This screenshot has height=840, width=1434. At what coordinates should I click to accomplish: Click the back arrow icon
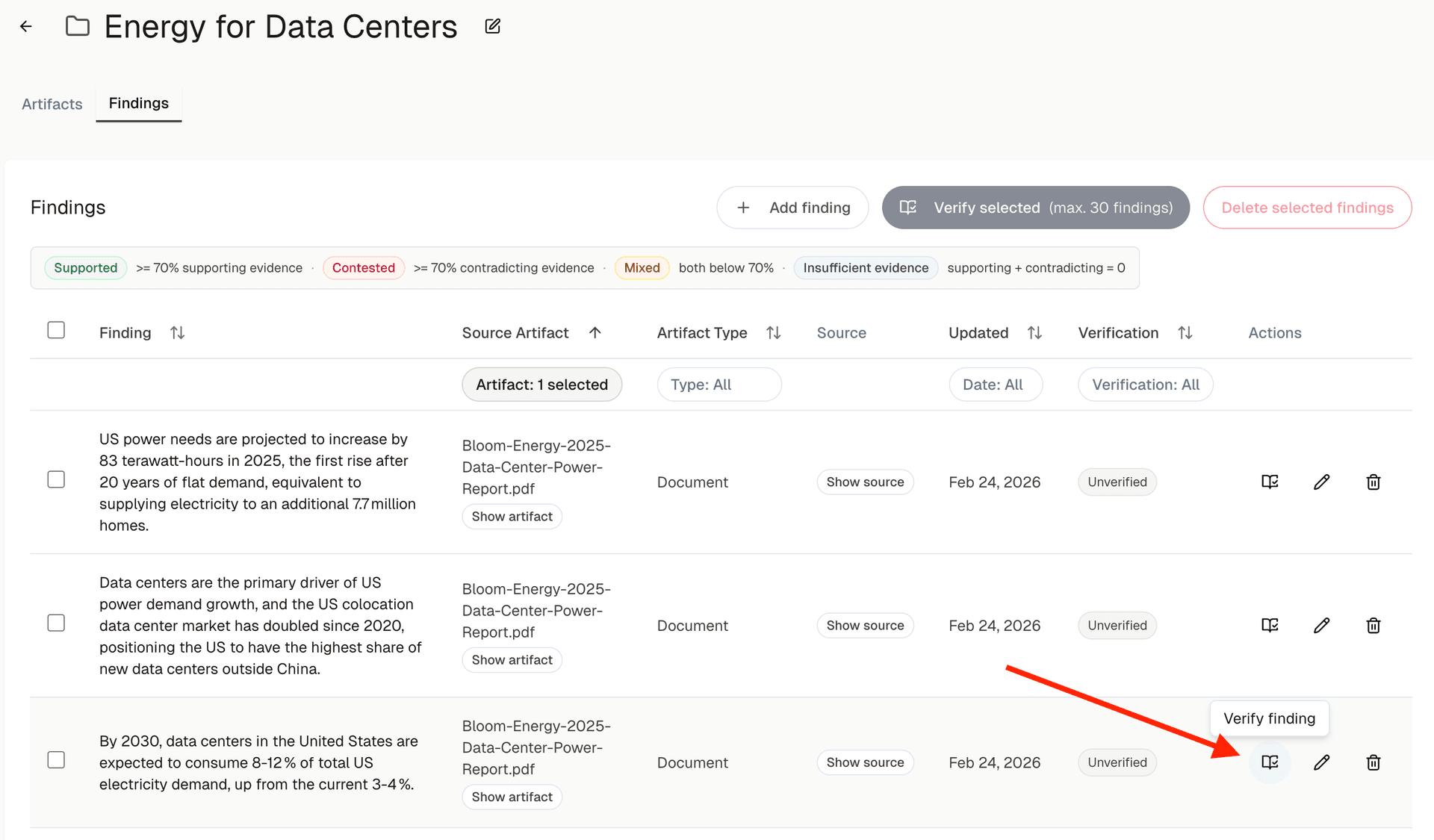[x=26, y=27]
